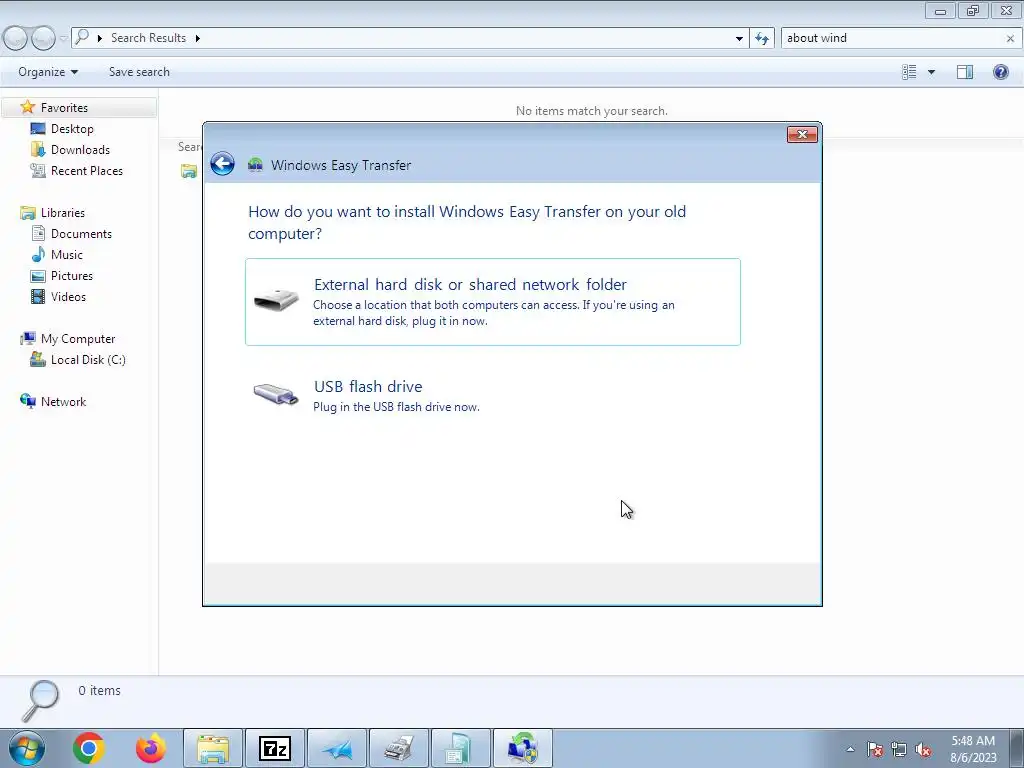Open network status tray icon
Viewport: 1024px width, 768px height.
[899, 749]
